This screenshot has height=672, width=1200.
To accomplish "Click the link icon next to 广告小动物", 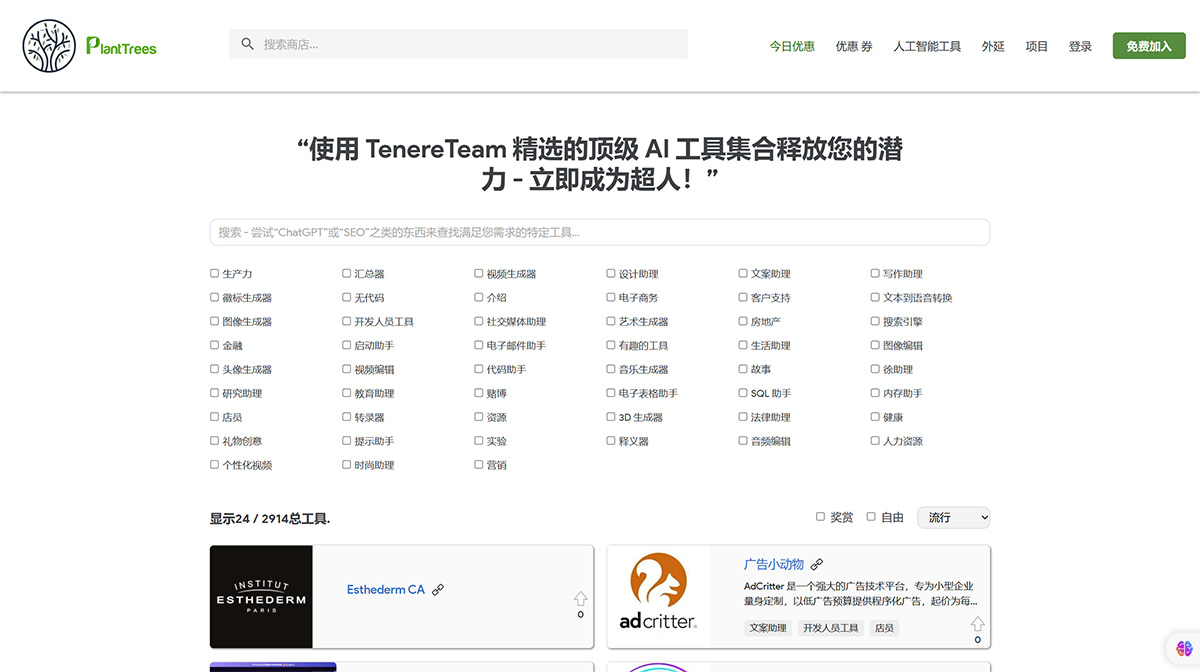I will coord(816,563).
